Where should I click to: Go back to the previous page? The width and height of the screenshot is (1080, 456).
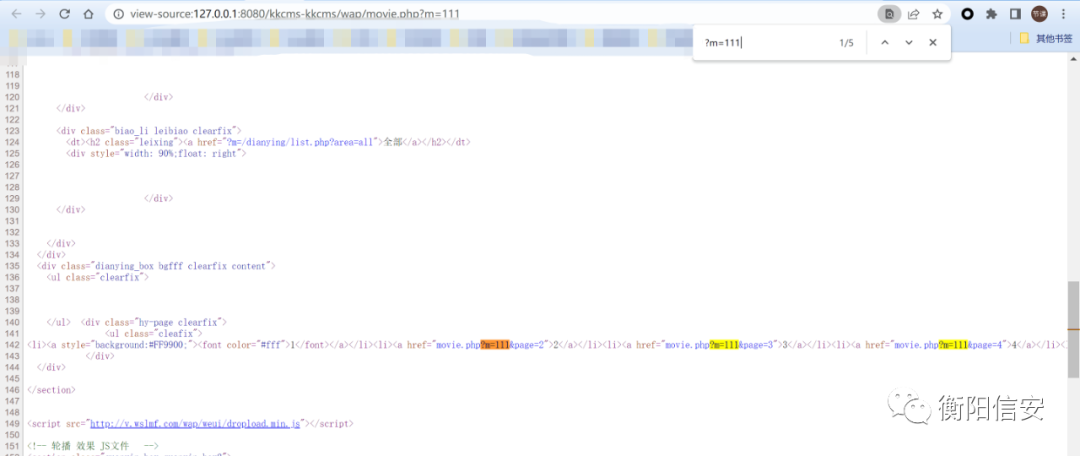18,14
